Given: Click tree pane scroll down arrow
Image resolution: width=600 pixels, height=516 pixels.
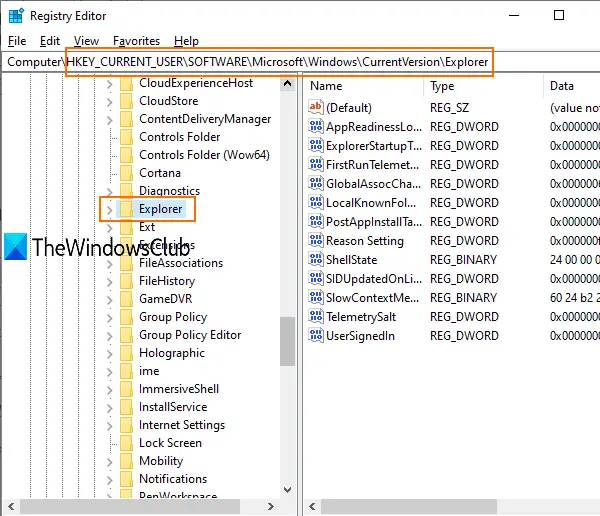Looking at the screenshot, I should pos(288,490).
